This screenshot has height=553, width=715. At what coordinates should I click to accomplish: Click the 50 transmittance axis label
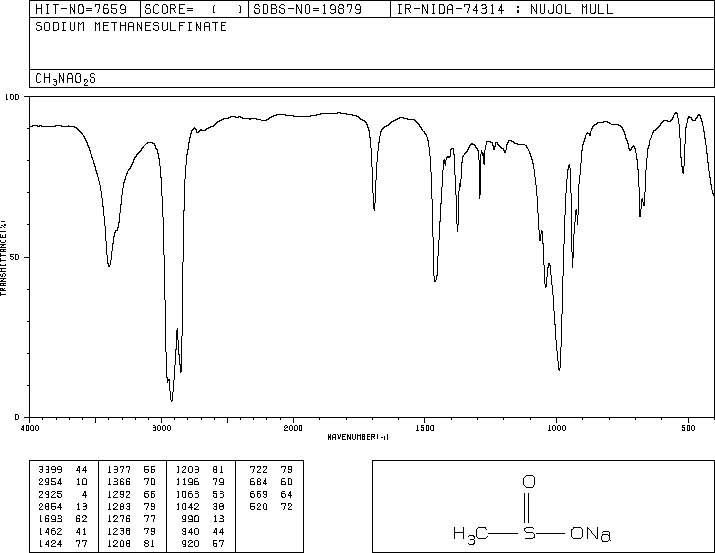(x=15, y=257)
